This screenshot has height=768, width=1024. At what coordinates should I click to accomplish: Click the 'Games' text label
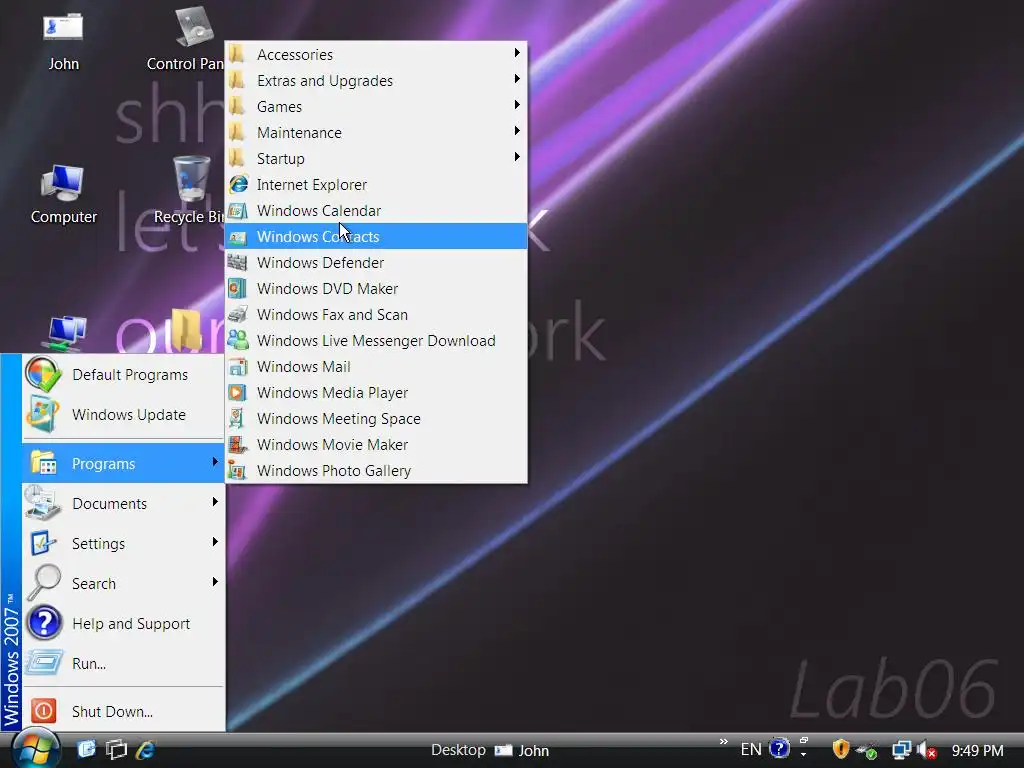(x=280, y=106)
